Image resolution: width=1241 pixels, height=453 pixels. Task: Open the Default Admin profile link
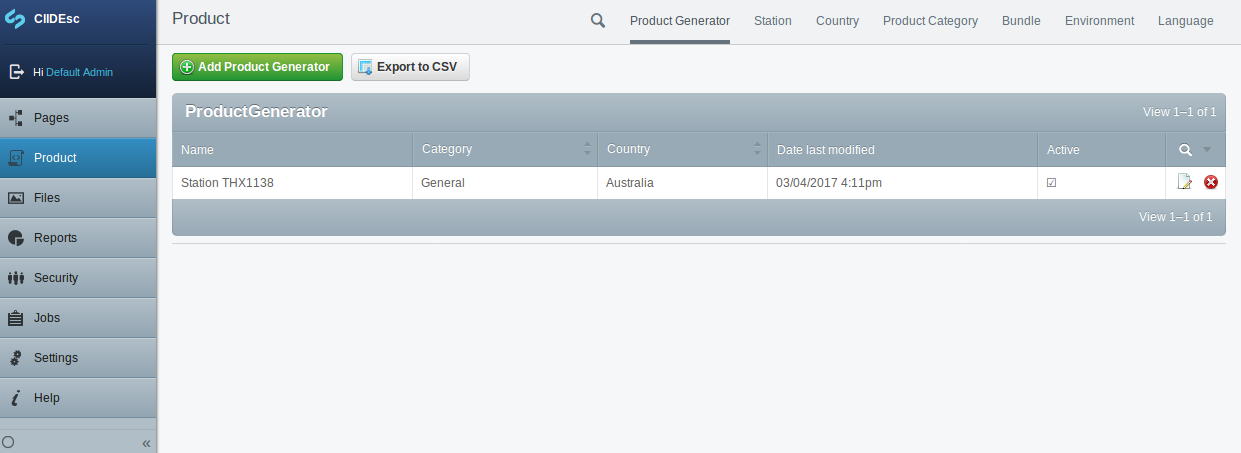point(79,72)
